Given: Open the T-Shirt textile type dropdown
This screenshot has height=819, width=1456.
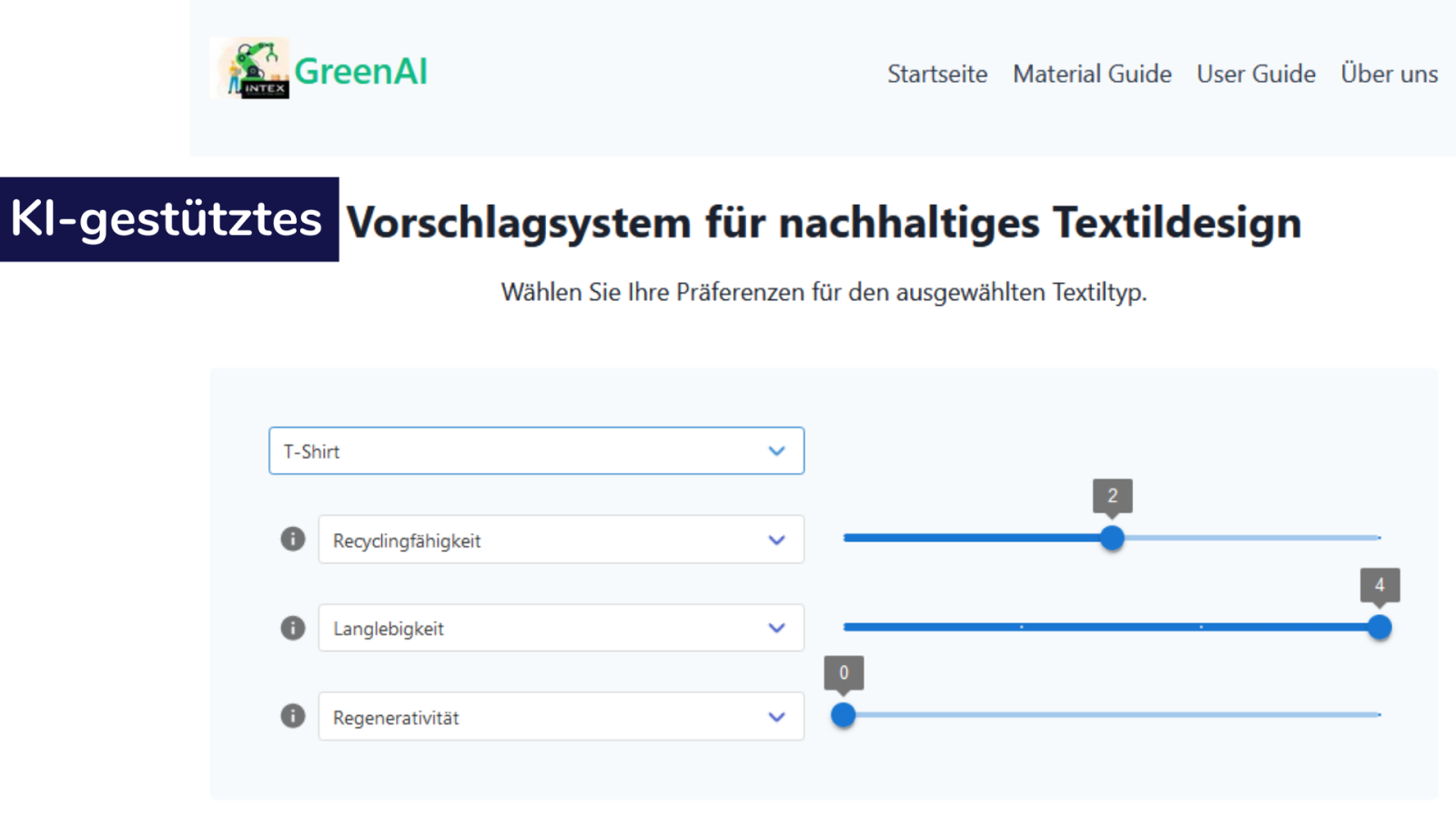Looking at the screenshot, I should [x=536, y=450].
